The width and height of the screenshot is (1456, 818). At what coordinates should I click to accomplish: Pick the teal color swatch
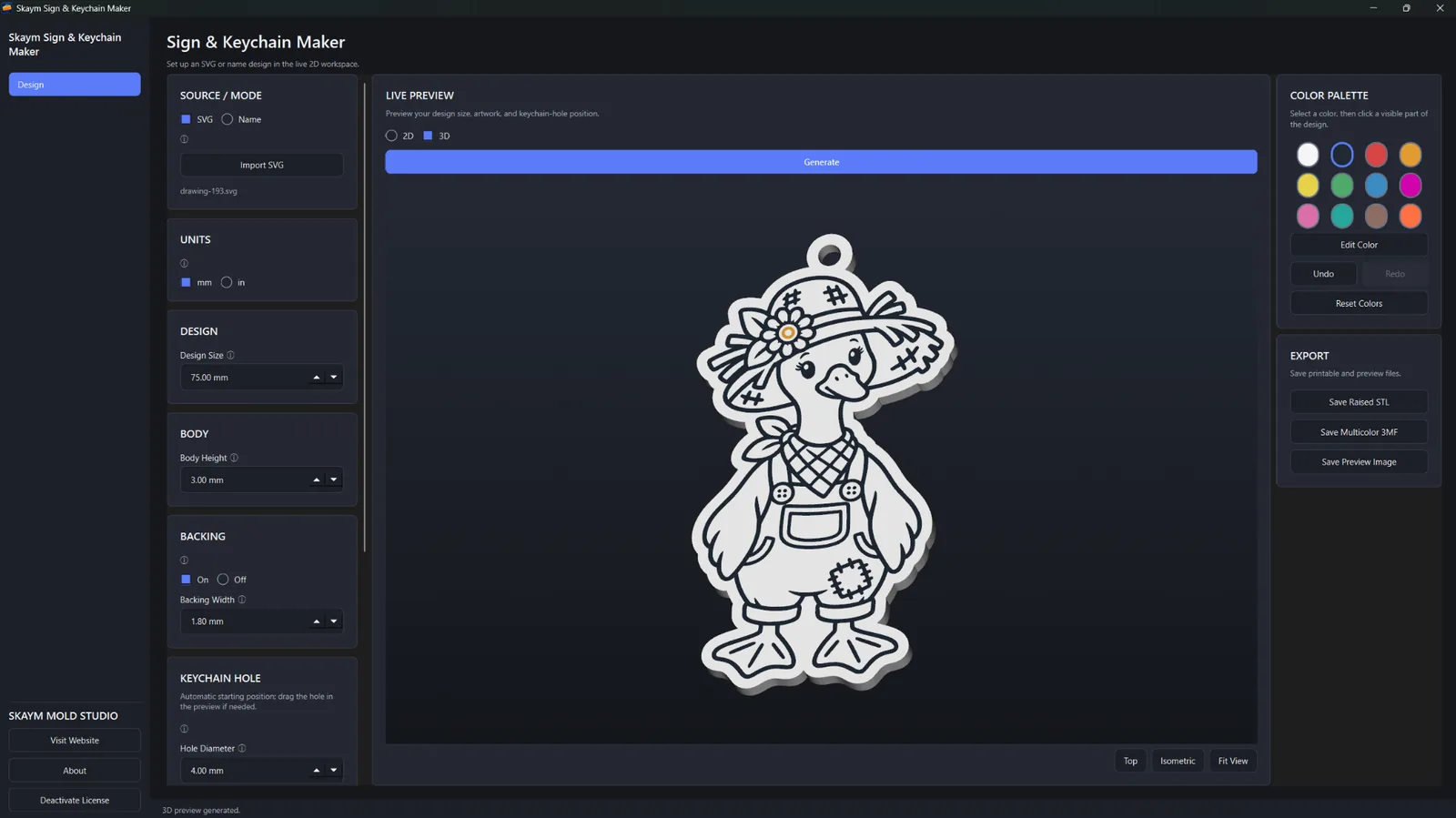(1341, 216)
